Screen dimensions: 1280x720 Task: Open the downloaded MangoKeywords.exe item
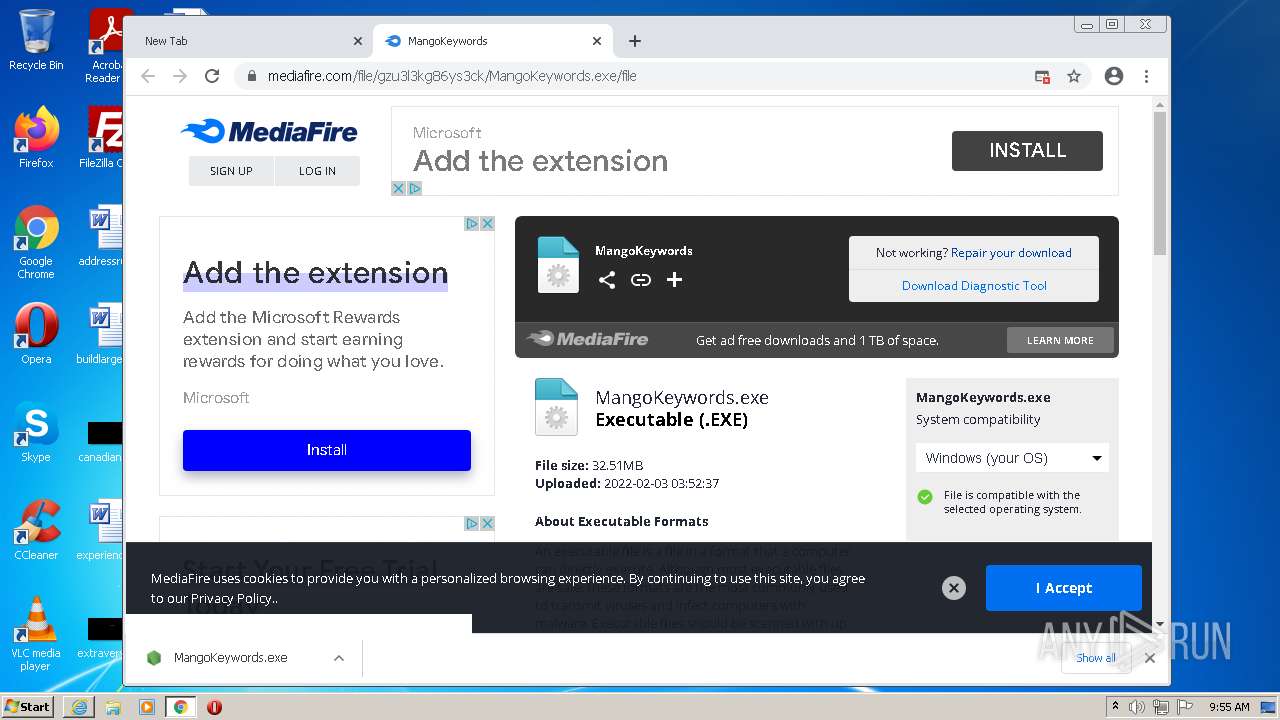[230, 658]
